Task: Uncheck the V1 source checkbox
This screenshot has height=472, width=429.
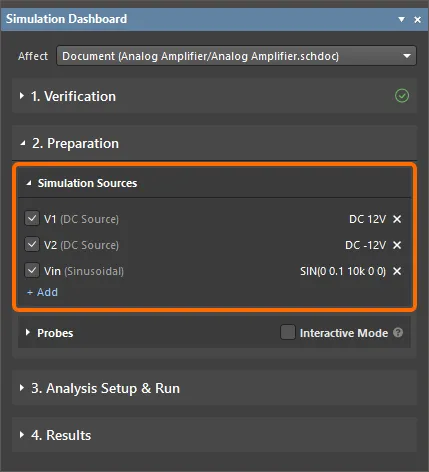Action: pos(32,219)
